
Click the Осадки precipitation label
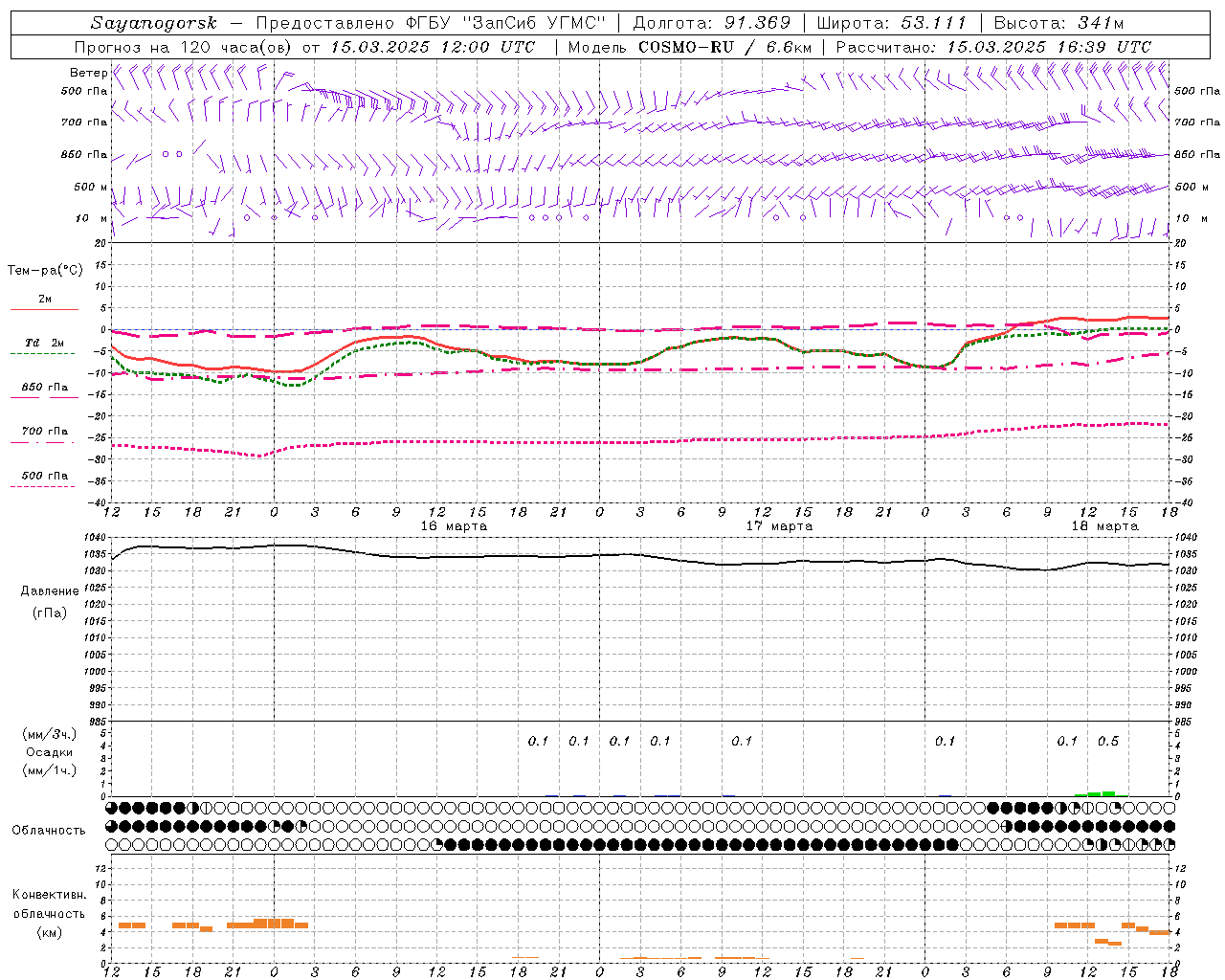[50, 752]
